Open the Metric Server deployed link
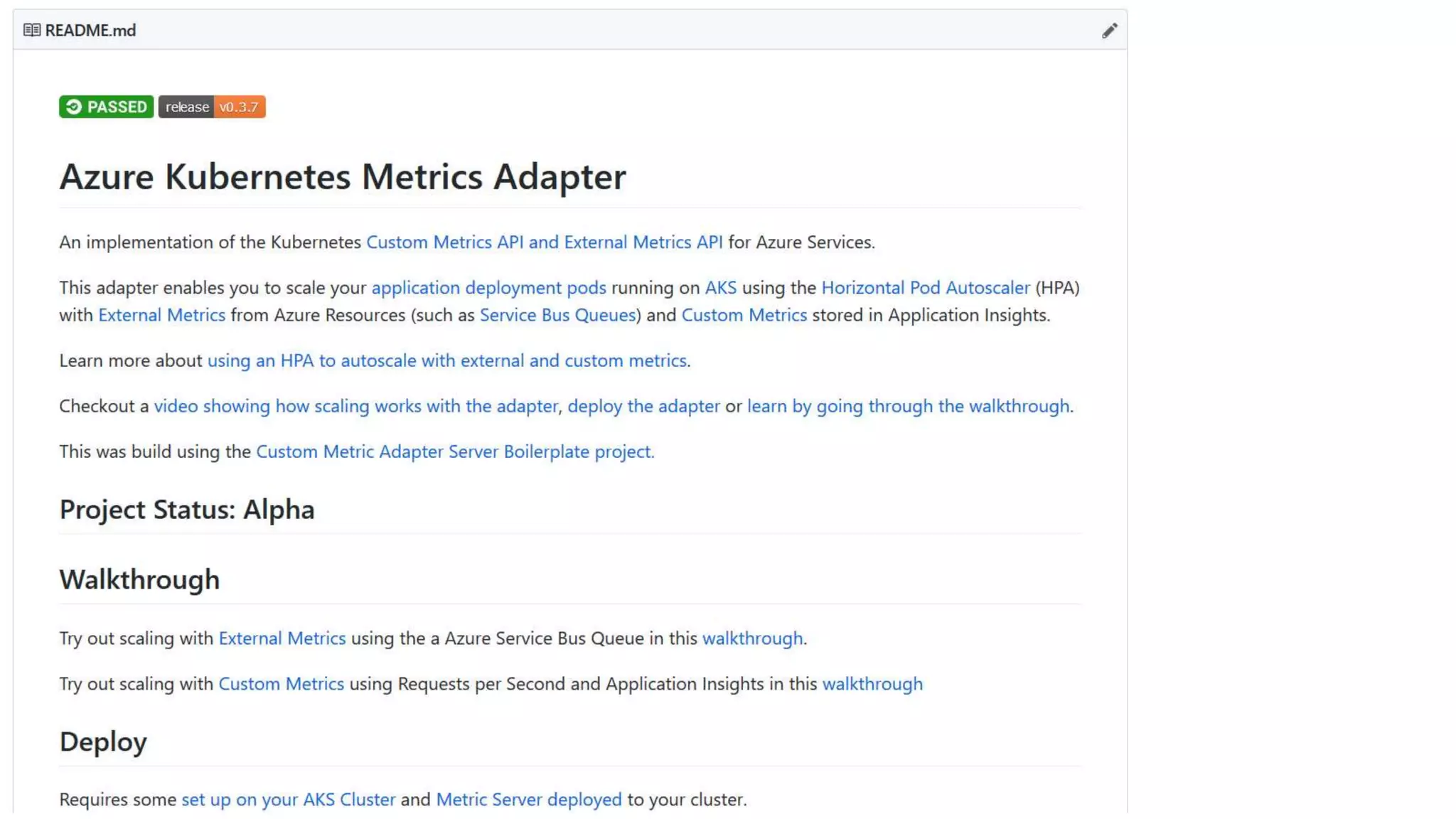1456x819 pixels. click(x=528, y=800)
